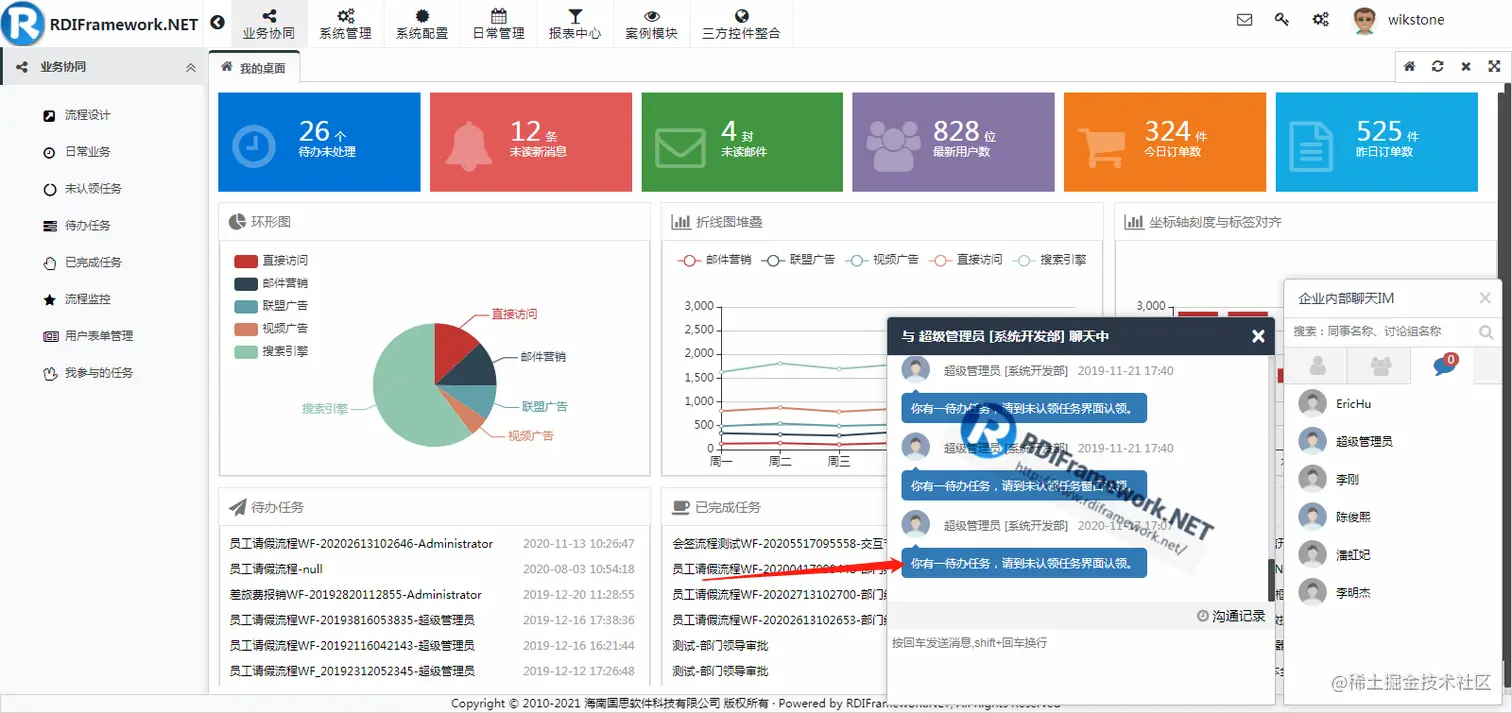Open task 员工请假流程WF-20202613102646-Administrator
Image resolution: width=1512 pixels, height=713 pixels.
(x=361, y=544)
